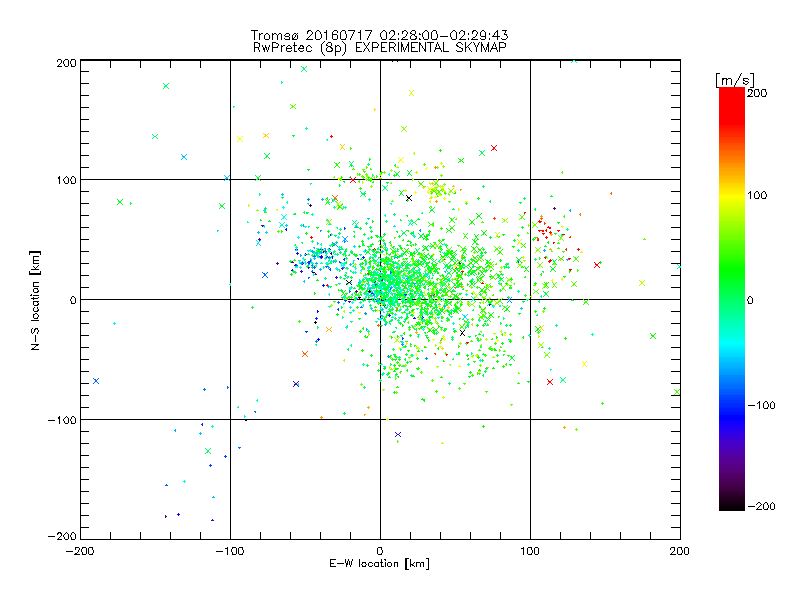The height and width of the screenshot is (600, 800).
Task: Click the green middle of the colorbar near 0
Action: (x=732, y=300)
